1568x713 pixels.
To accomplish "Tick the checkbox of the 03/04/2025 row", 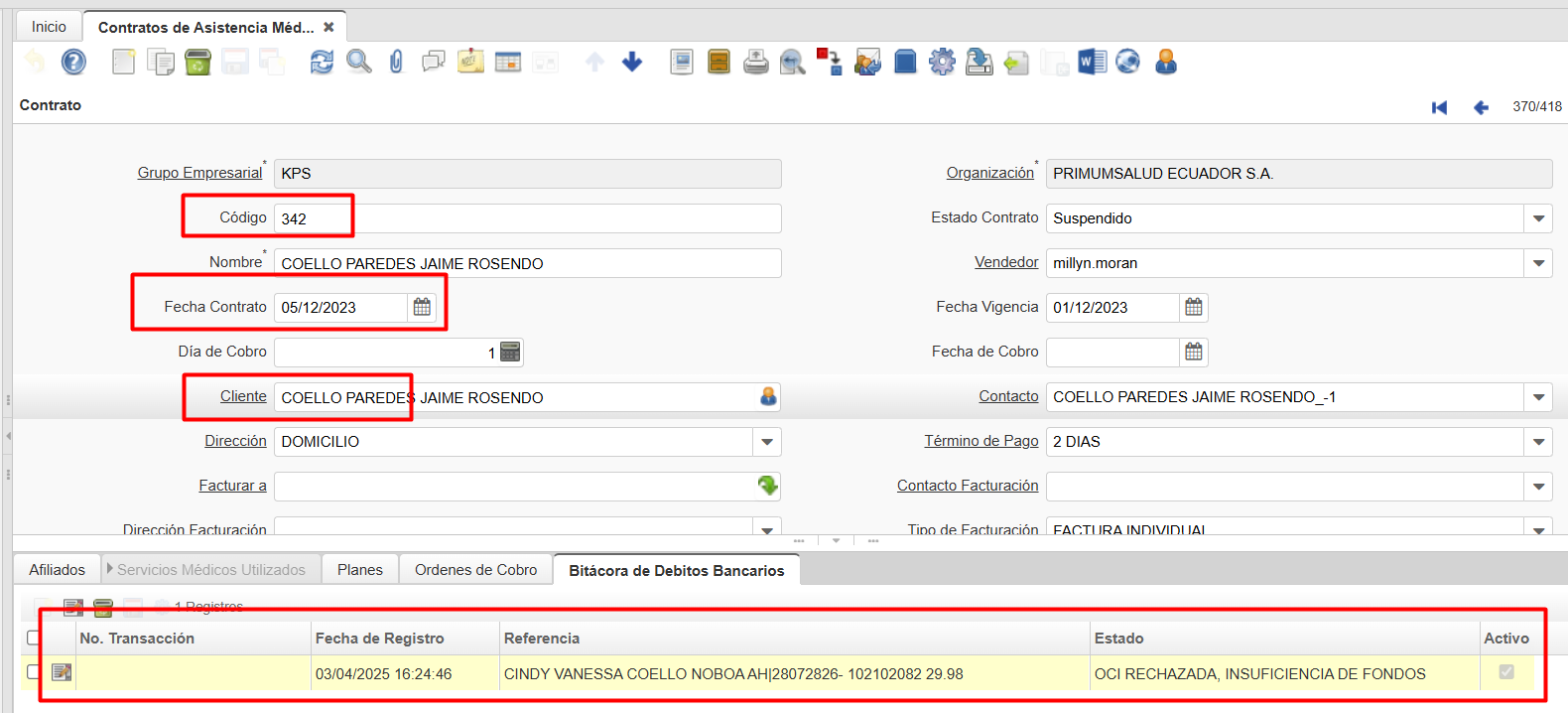I will 34,672.
